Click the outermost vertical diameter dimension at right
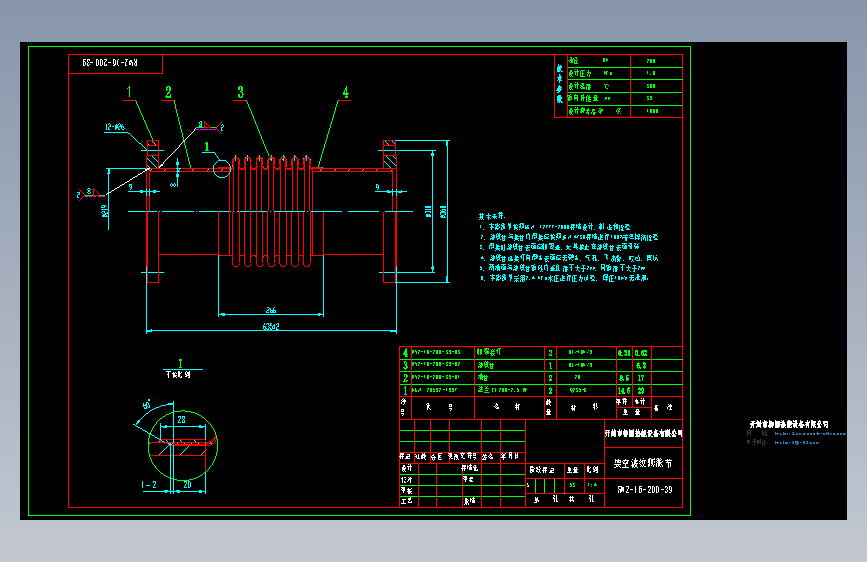The image size is (867, 562). pyautogui.click(x=443, y=211)
